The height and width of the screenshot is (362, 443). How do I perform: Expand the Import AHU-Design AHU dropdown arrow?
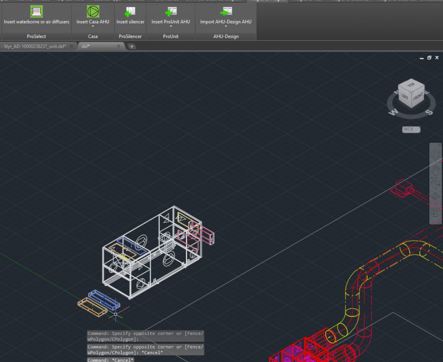226,26
